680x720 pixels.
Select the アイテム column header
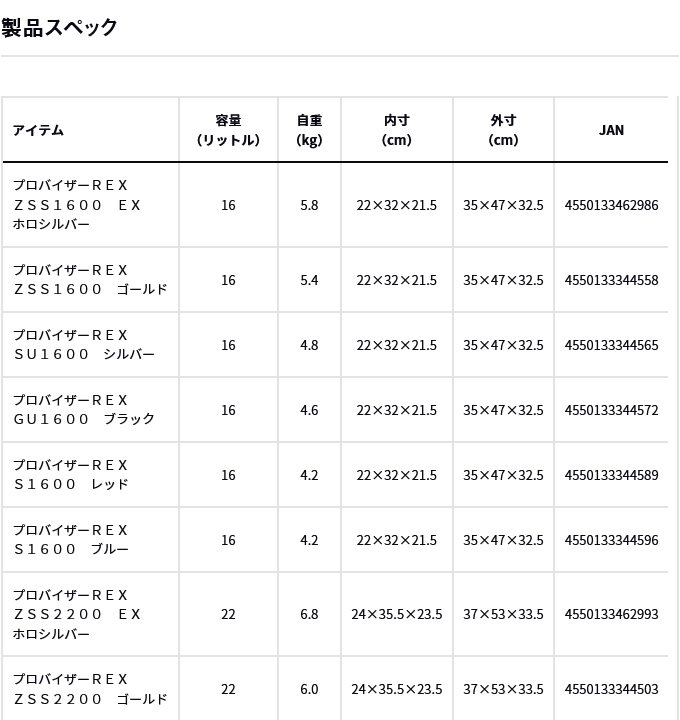coord(39,130)
